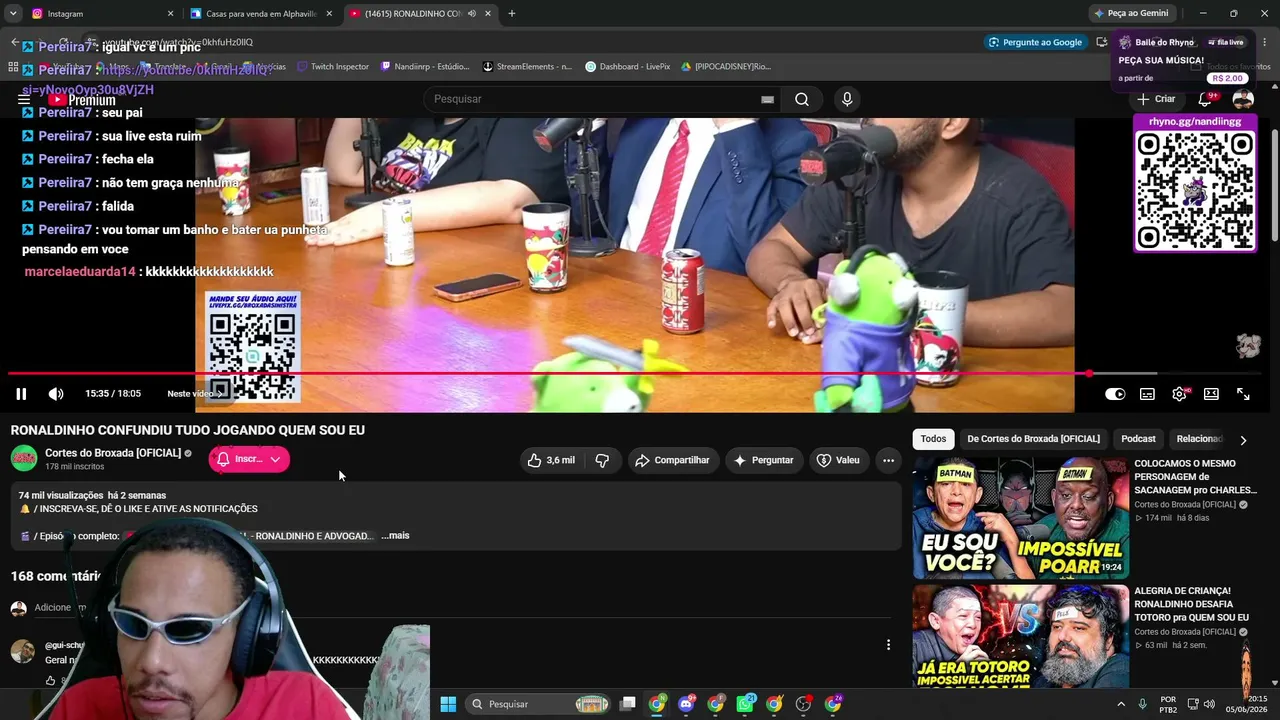Click the Perguntar button

[763, 460]
